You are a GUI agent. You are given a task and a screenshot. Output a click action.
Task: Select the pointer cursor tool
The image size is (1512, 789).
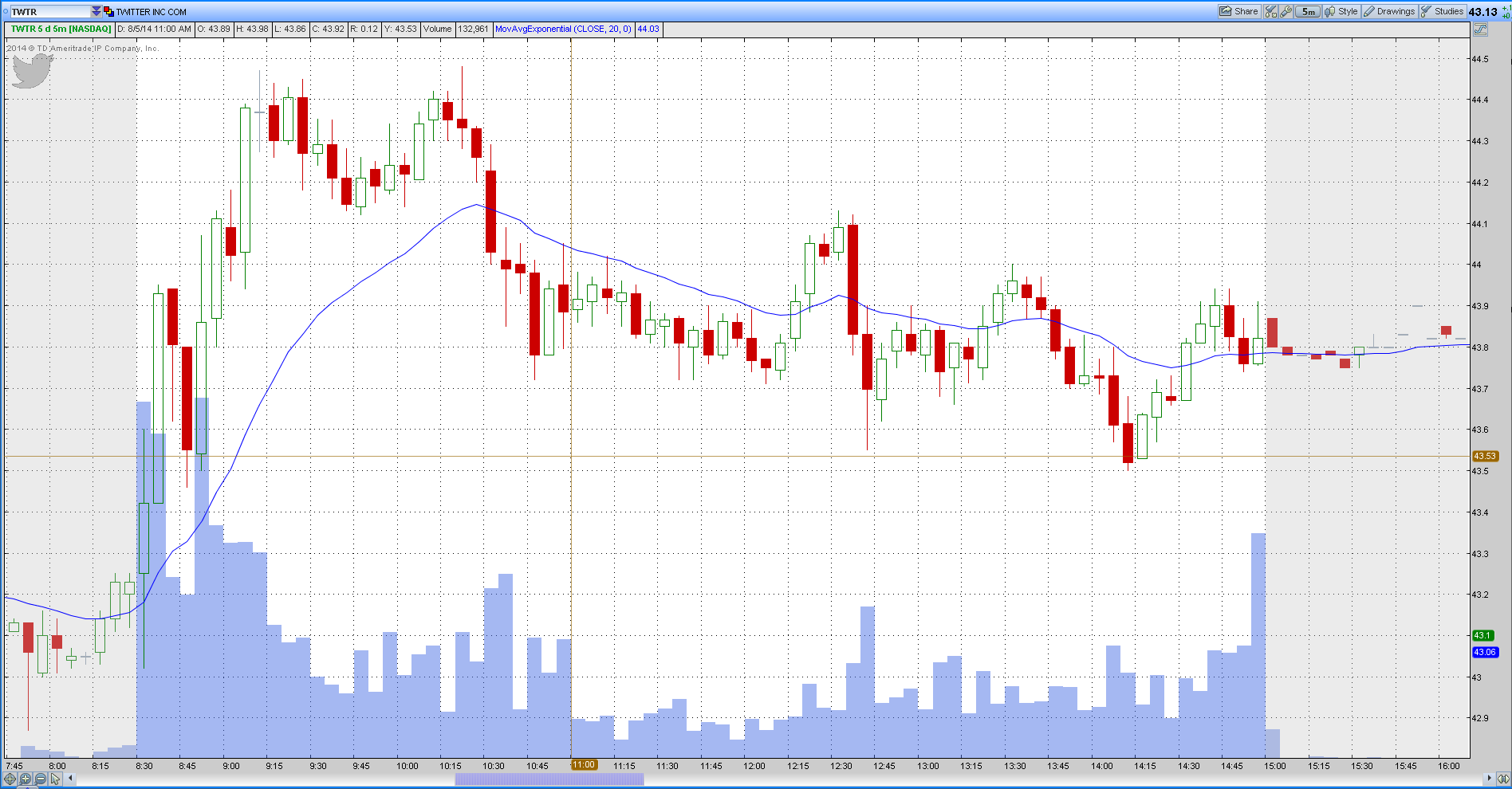pos(55,779)
